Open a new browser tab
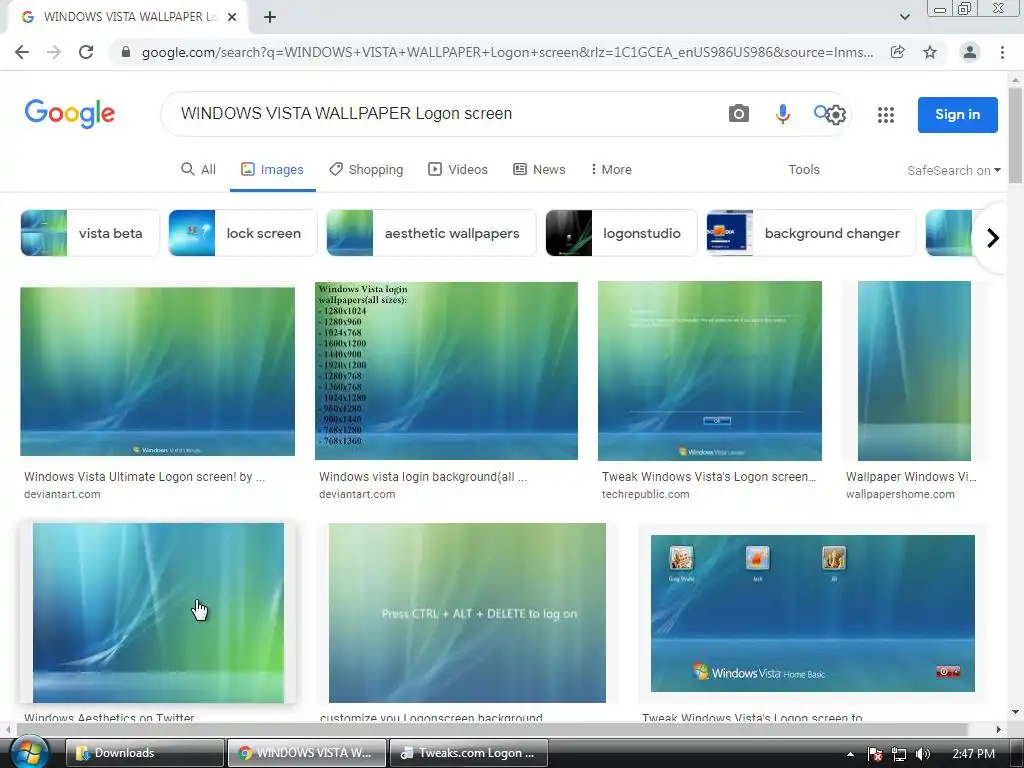 [x=270, y=17]
